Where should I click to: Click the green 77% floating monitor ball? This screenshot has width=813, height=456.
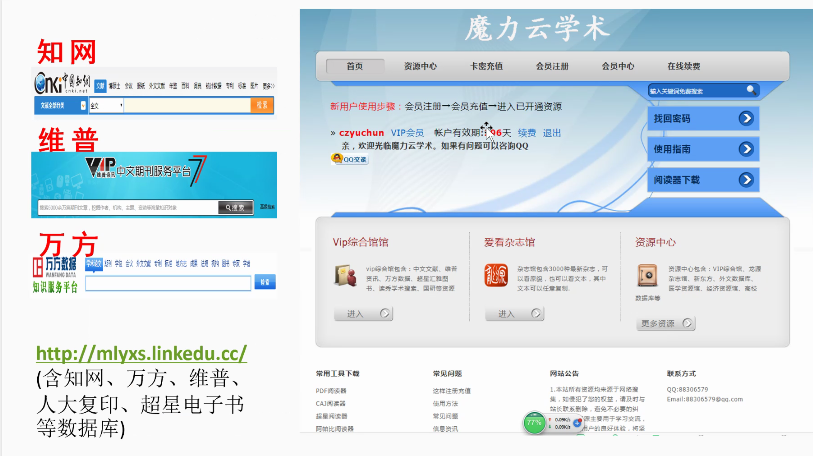pos(534,422)
